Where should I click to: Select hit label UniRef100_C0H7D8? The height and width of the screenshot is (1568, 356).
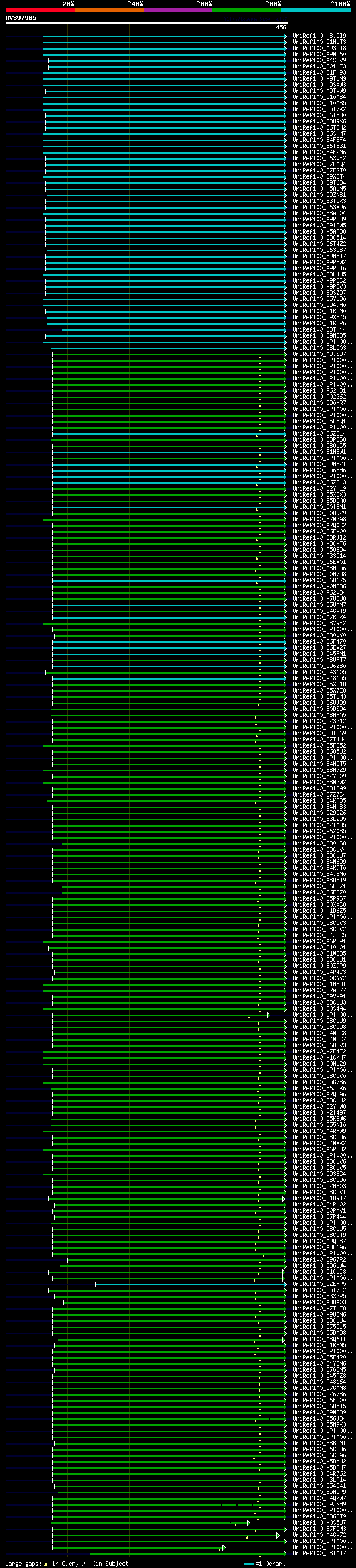point(319,574)
